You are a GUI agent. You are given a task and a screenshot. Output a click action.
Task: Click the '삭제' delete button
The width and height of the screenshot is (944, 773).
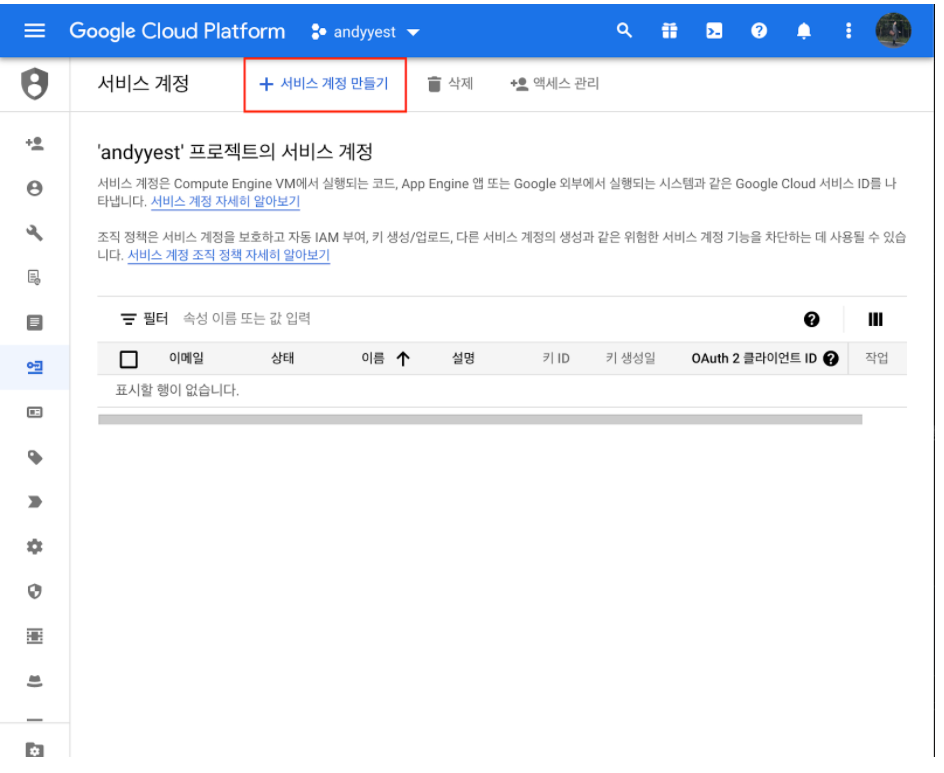click(450, 84)
